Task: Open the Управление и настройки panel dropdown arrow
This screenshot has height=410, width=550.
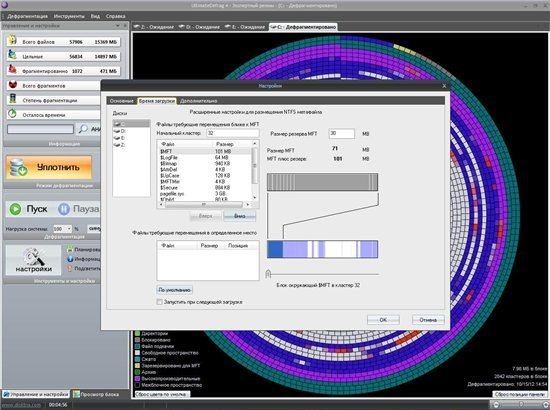Action: (x=118, y=26)
